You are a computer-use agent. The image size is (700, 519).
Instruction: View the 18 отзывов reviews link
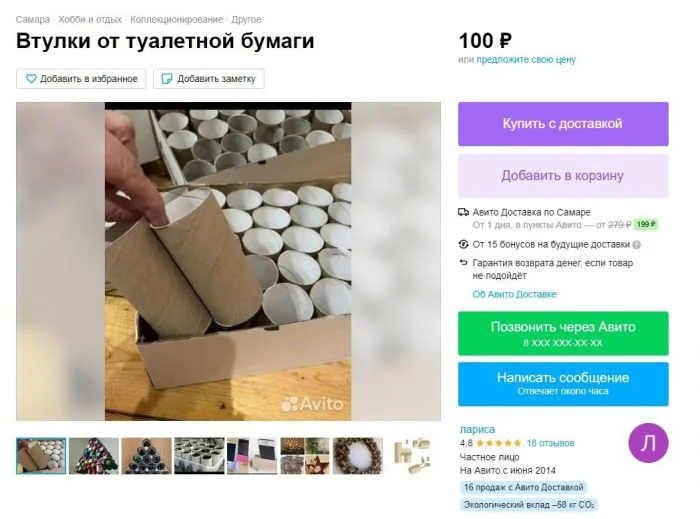click(x=550, y=443)
